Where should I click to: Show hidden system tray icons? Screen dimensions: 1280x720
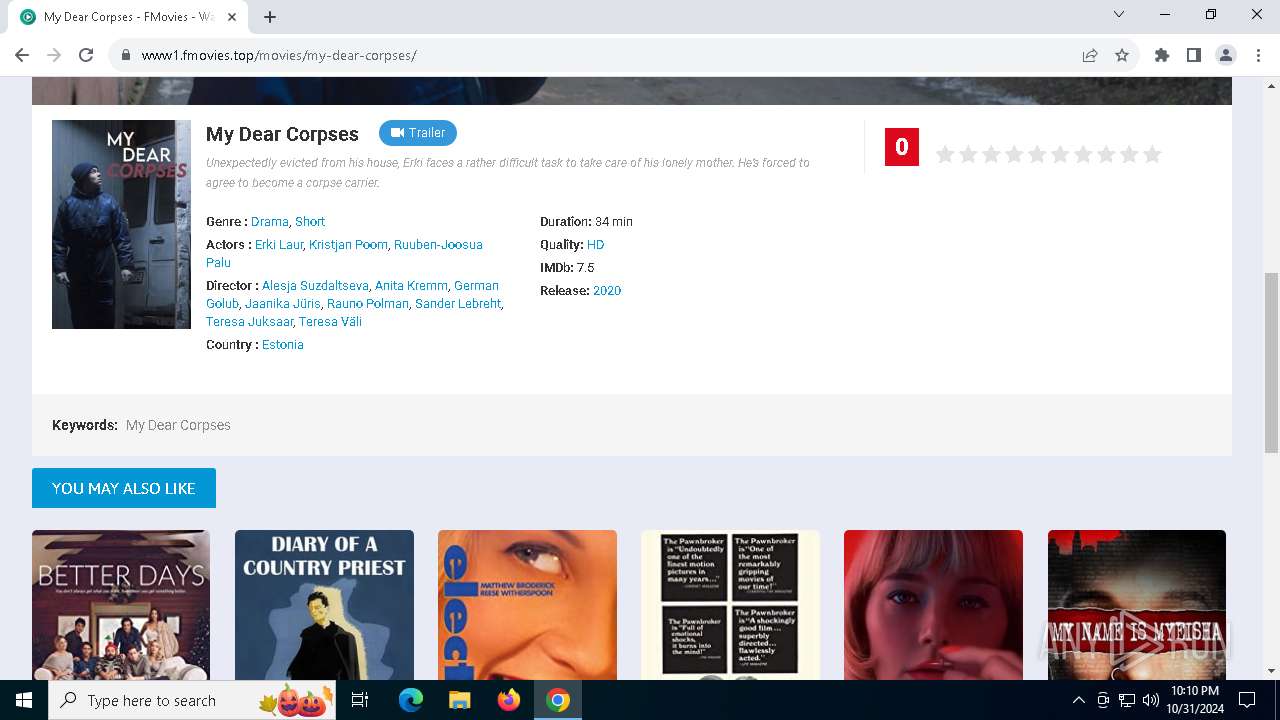pyautogui.click(x=1079, y=700)
